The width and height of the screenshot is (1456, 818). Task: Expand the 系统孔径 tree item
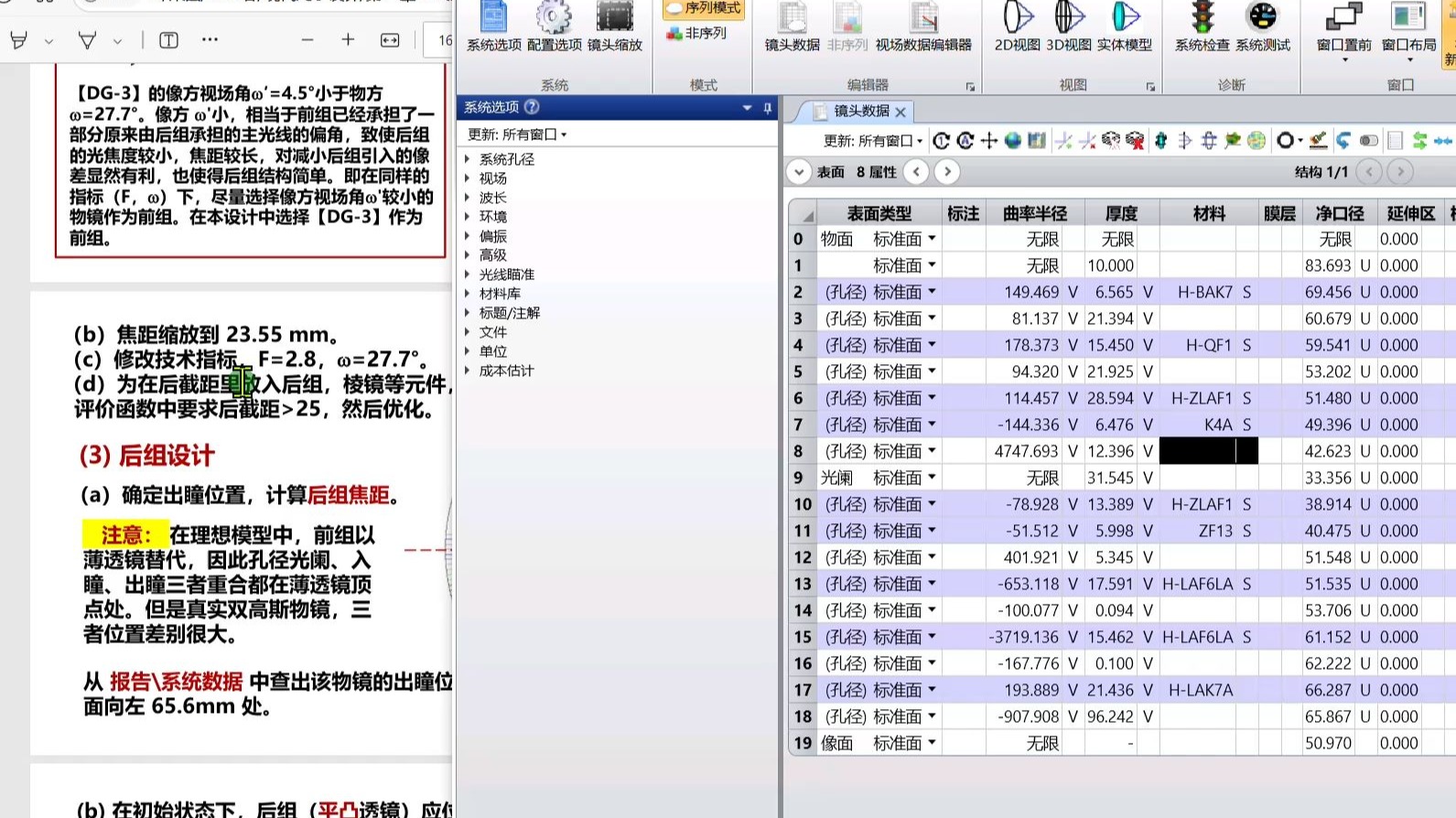click(468, 159)
